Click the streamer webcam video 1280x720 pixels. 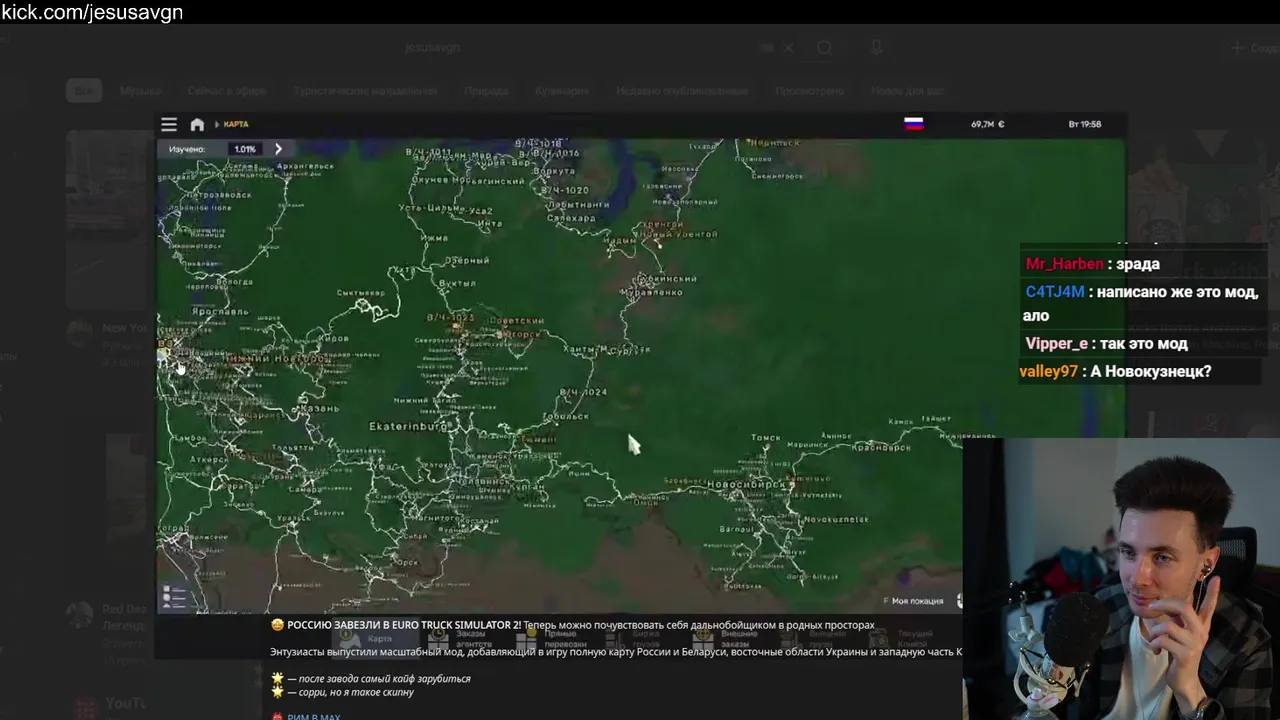click(1121, 579)
